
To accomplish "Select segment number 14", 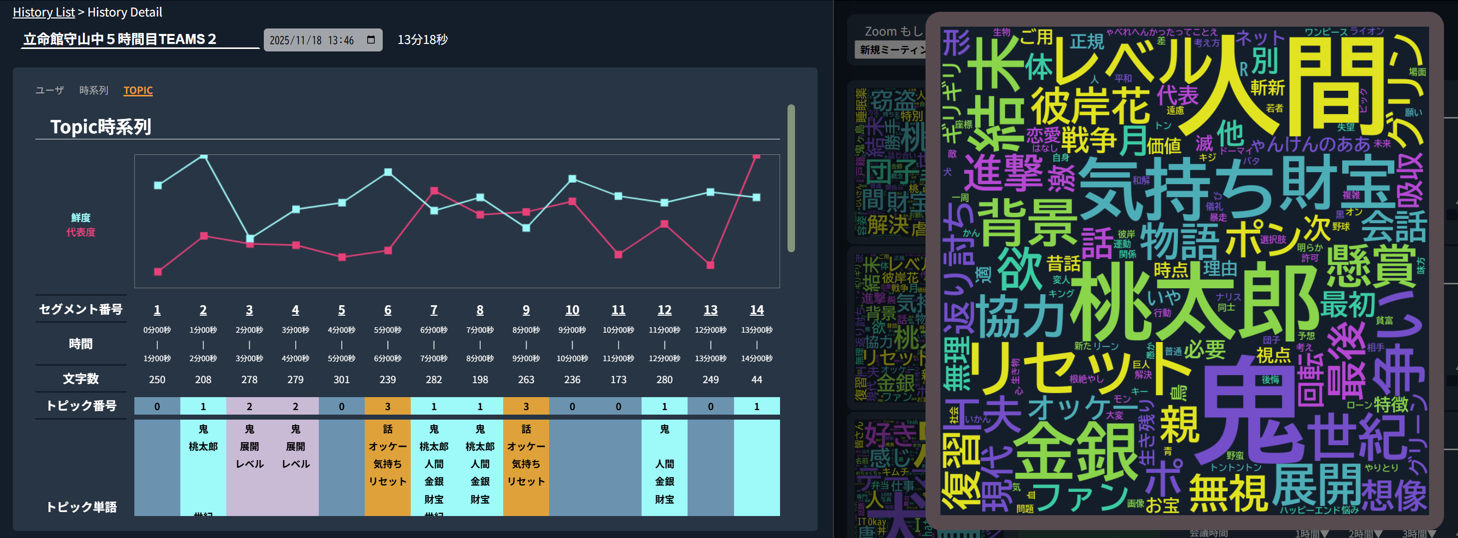I will pos(757,310).
